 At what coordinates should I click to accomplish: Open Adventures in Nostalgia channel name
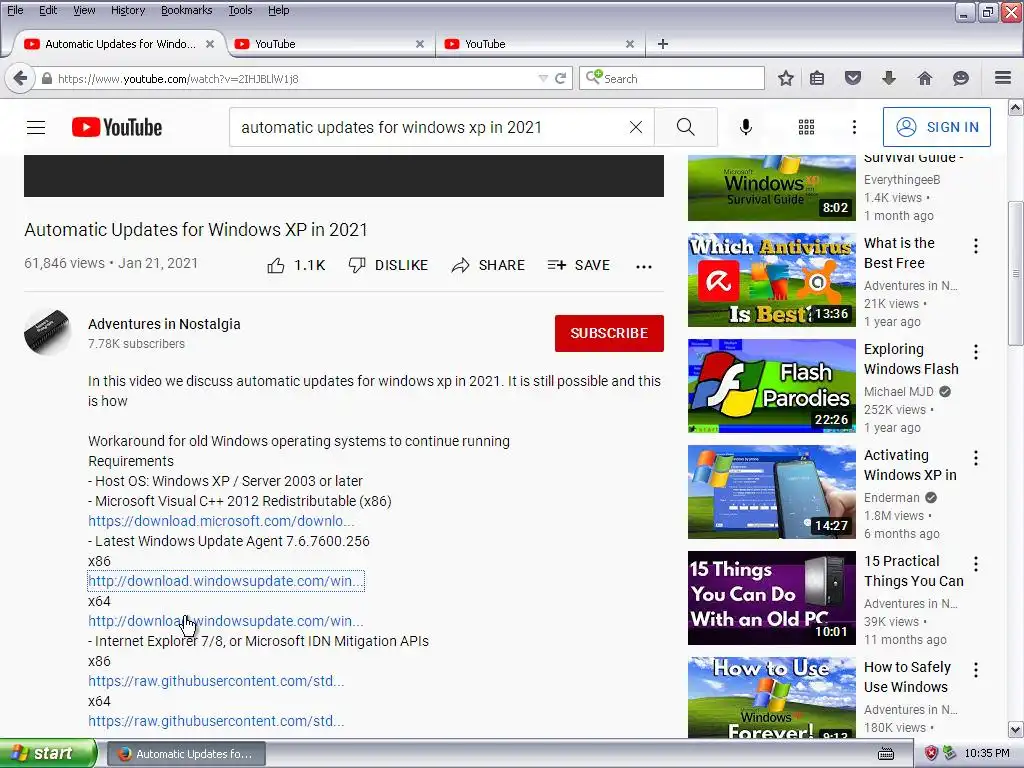click(x=164, y=324)
